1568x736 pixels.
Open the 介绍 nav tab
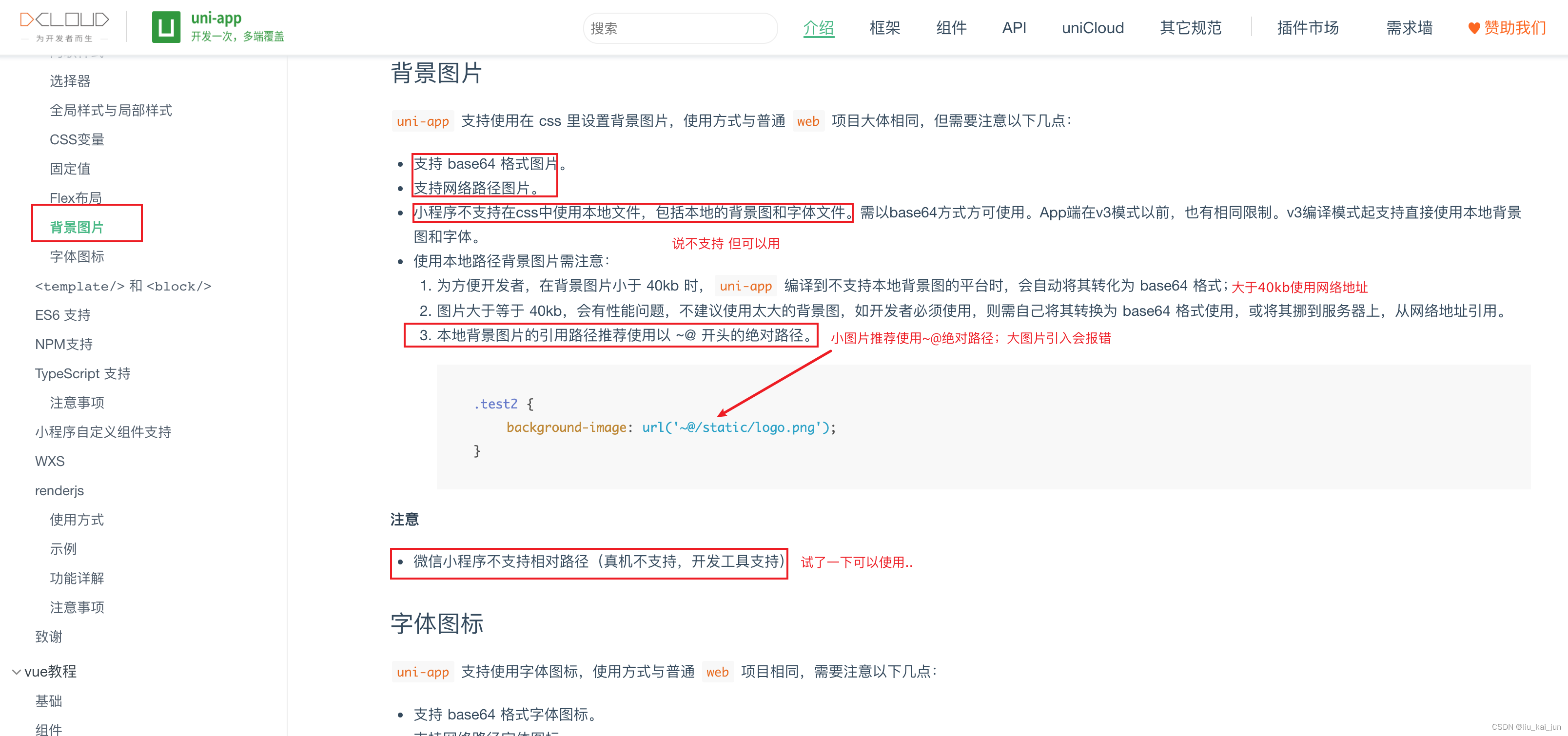[x=818, y=28]
